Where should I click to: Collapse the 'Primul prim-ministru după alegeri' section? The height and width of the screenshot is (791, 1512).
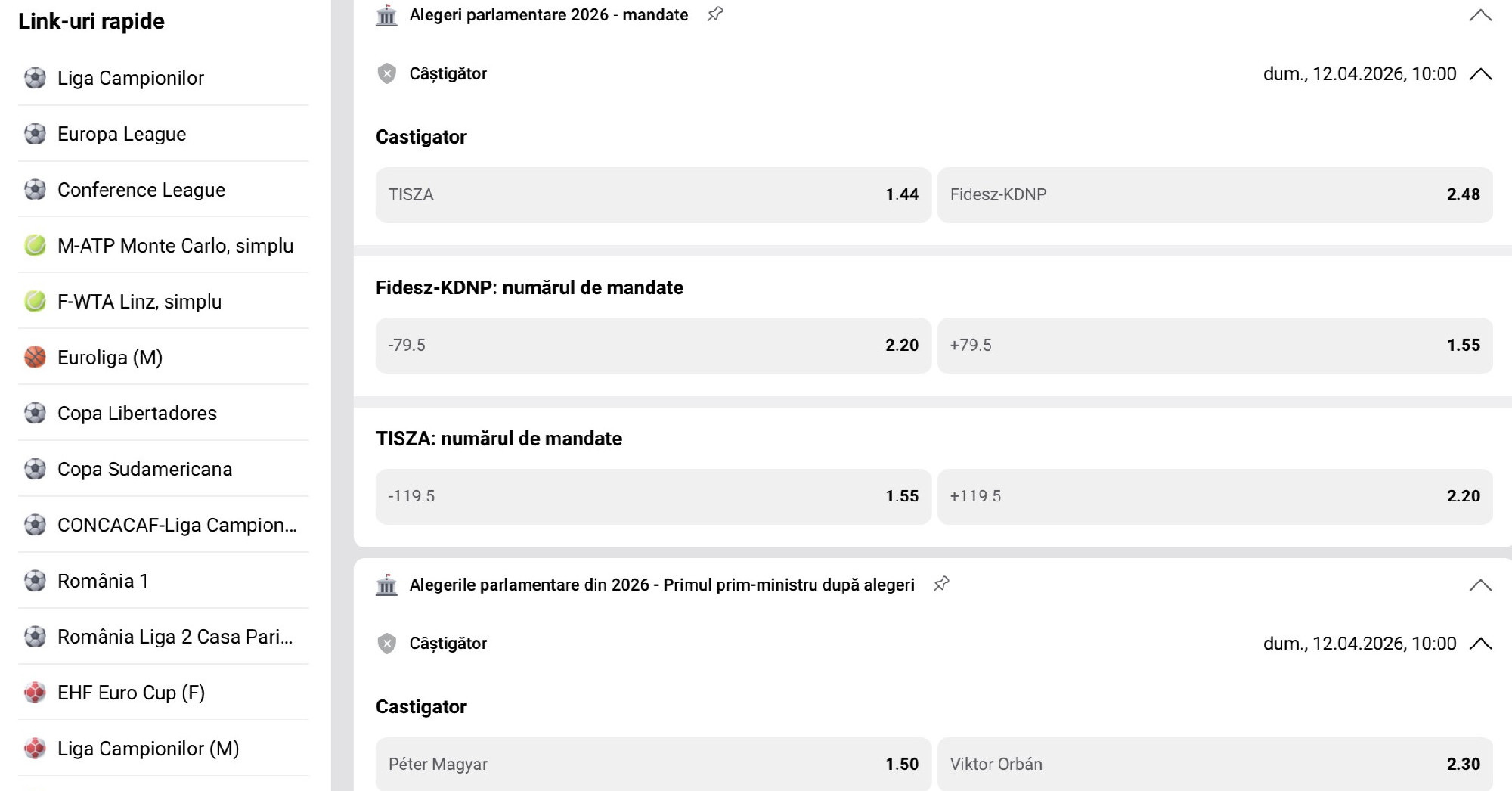(x=1479, y=585)
